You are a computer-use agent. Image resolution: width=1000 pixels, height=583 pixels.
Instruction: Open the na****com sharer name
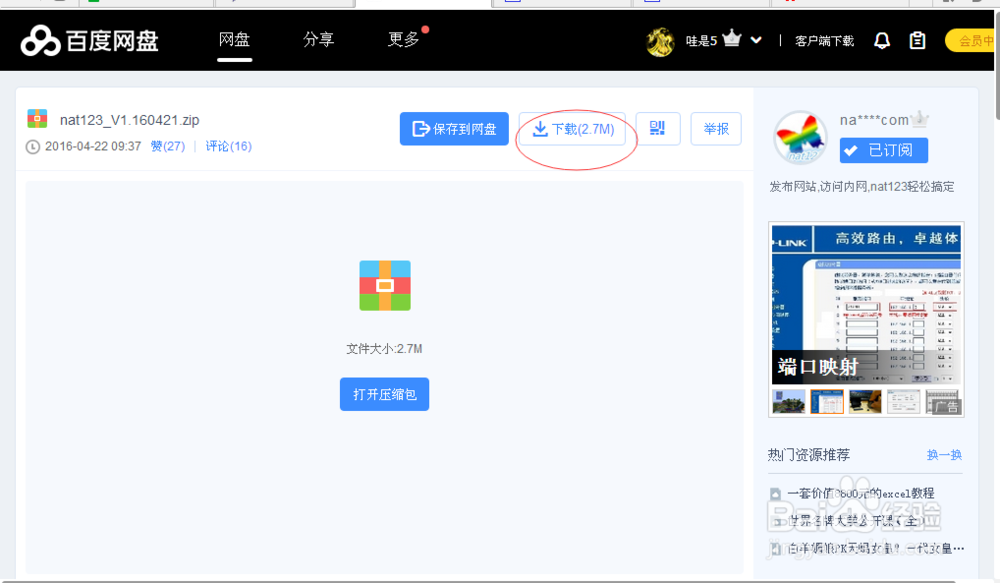[x=874, y=120]
